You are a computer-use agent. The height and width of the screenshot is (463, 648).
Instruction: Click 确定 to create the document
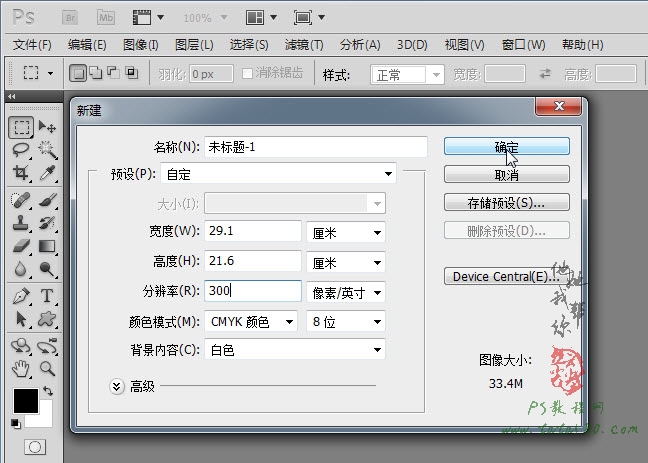[x=507, y=146]
